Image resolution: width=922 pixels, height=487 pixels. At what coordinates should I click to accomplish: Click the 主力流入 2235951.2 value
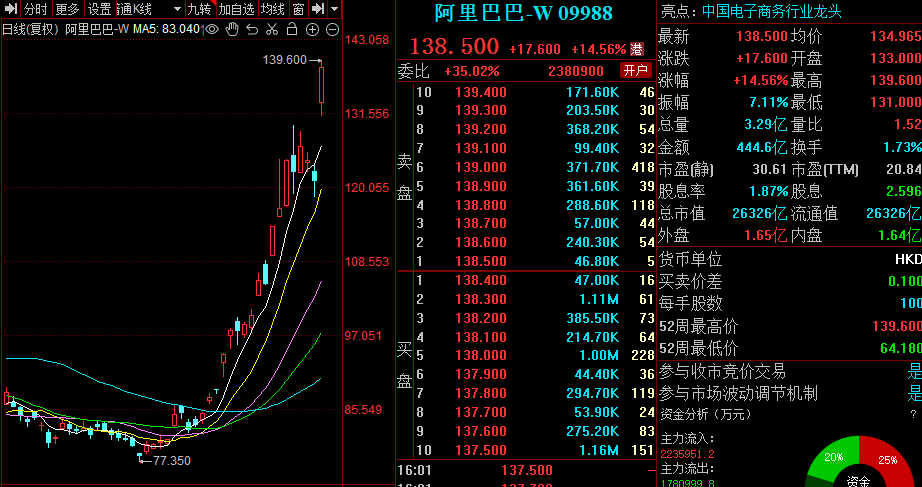tap(687, 454)
